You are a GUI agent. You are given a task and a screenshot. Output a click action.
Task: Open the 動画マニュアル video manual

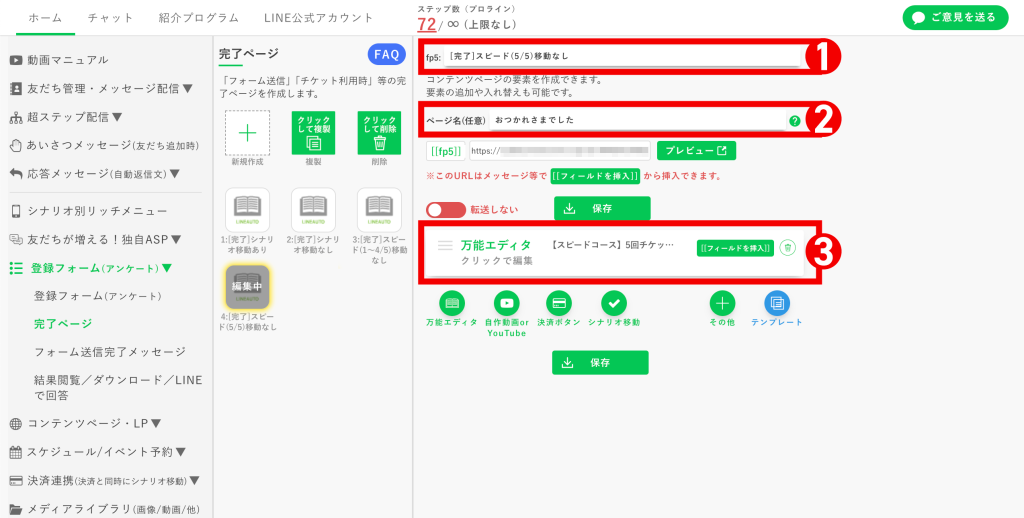pos(59,60)
